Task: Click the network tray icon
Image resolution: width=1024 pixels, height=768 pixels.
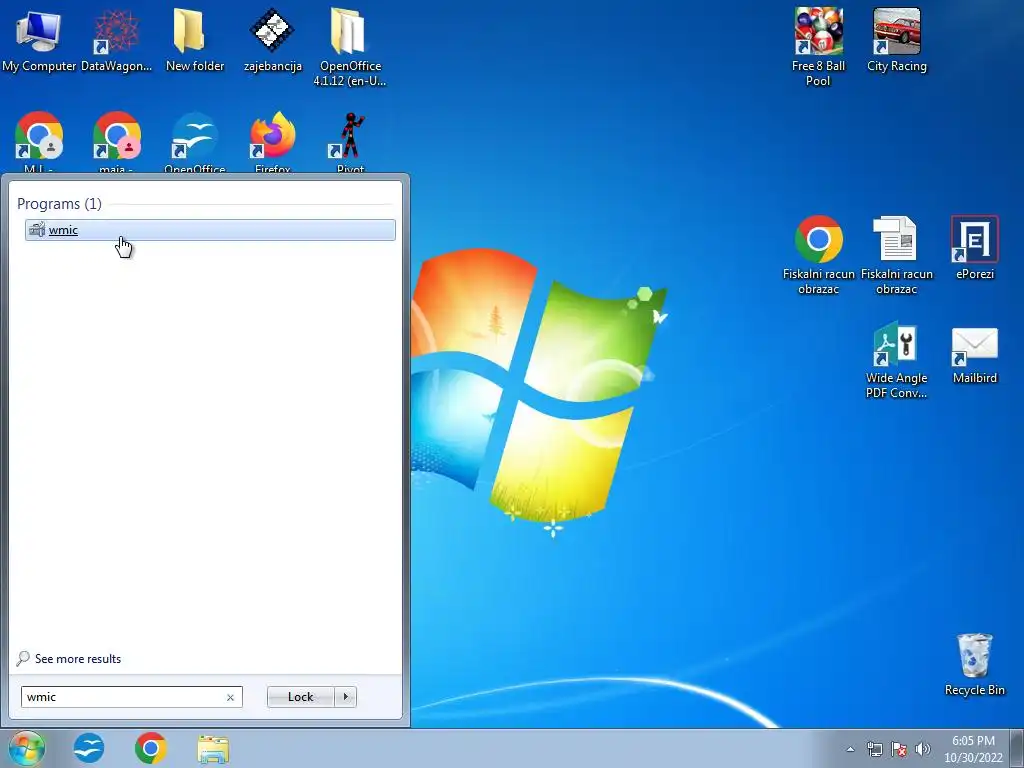Action: click(874, 749)
